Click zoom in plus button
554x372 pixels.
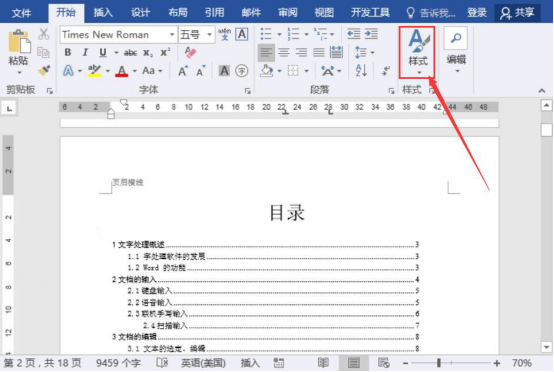click(497, 363)
